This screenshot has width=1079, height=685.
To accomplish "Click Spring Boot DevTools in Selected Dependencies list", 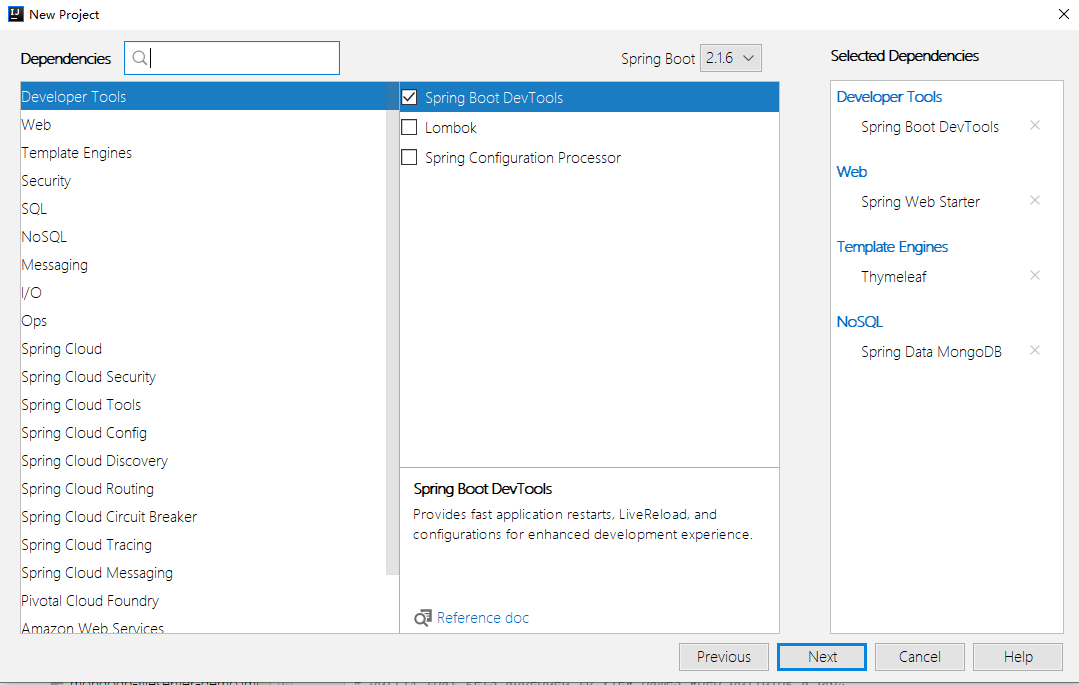I will pos(930,127).
